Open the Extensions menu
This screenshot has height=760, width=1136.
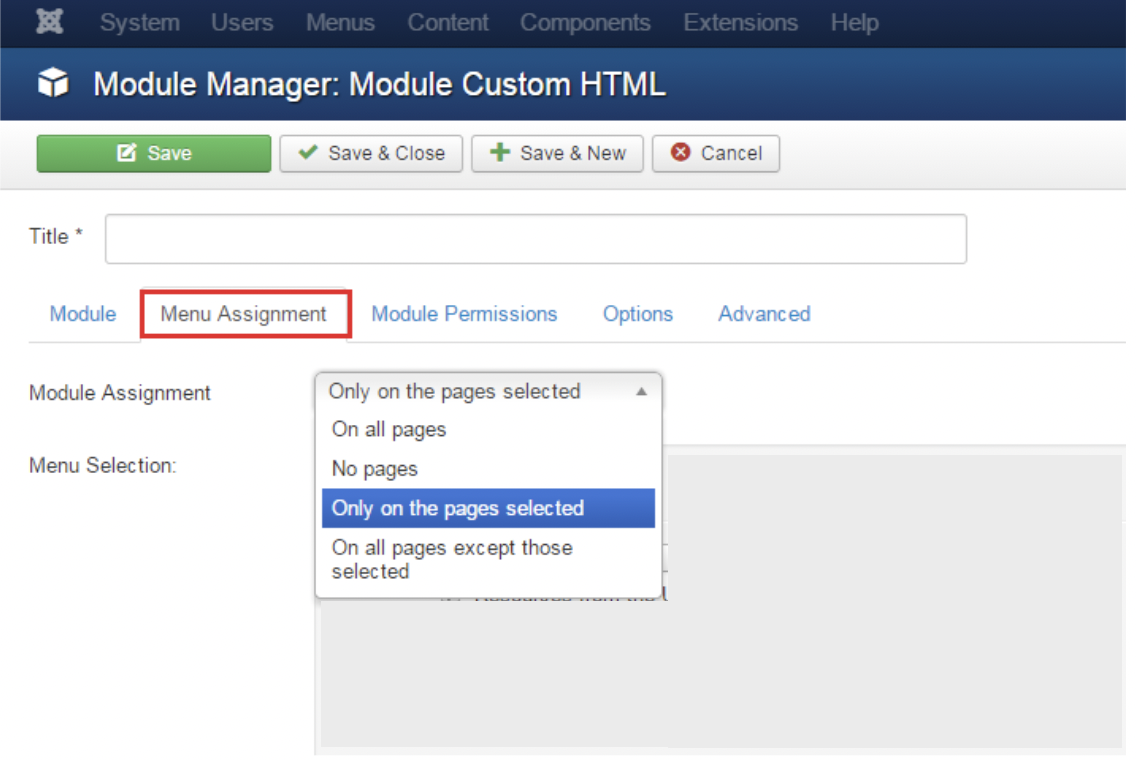pos(740,23)
